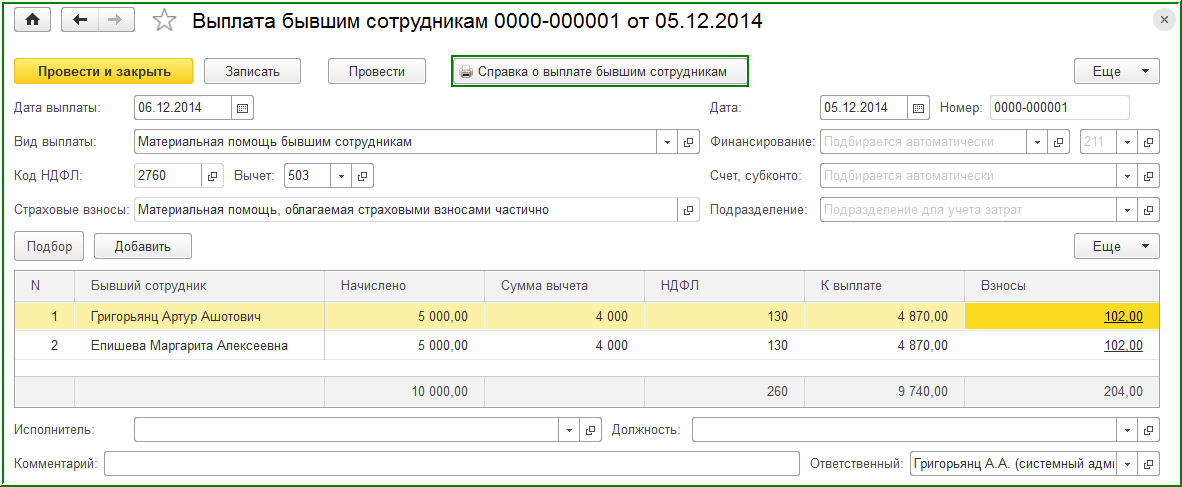Go to the home page icon

(33, 20)
